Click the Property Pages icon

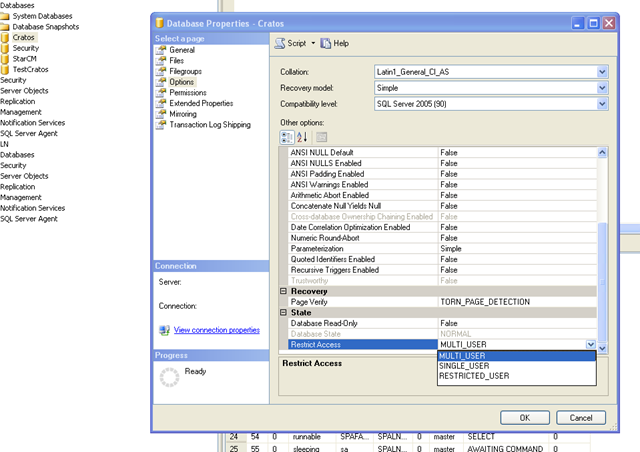coord(322,137)
